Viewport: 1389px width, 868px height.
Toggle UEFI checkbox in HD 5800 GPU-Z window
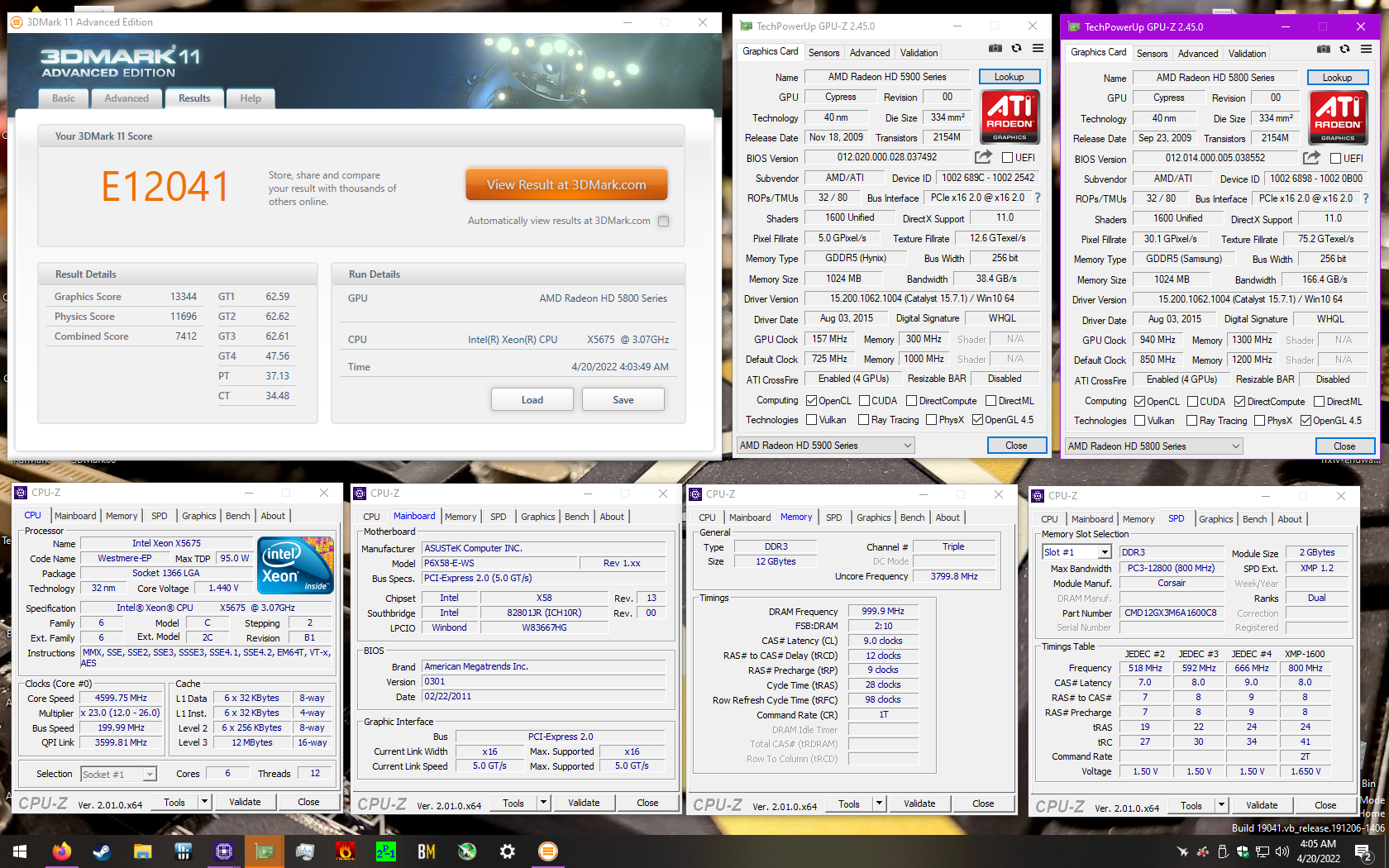[1335, 158]
